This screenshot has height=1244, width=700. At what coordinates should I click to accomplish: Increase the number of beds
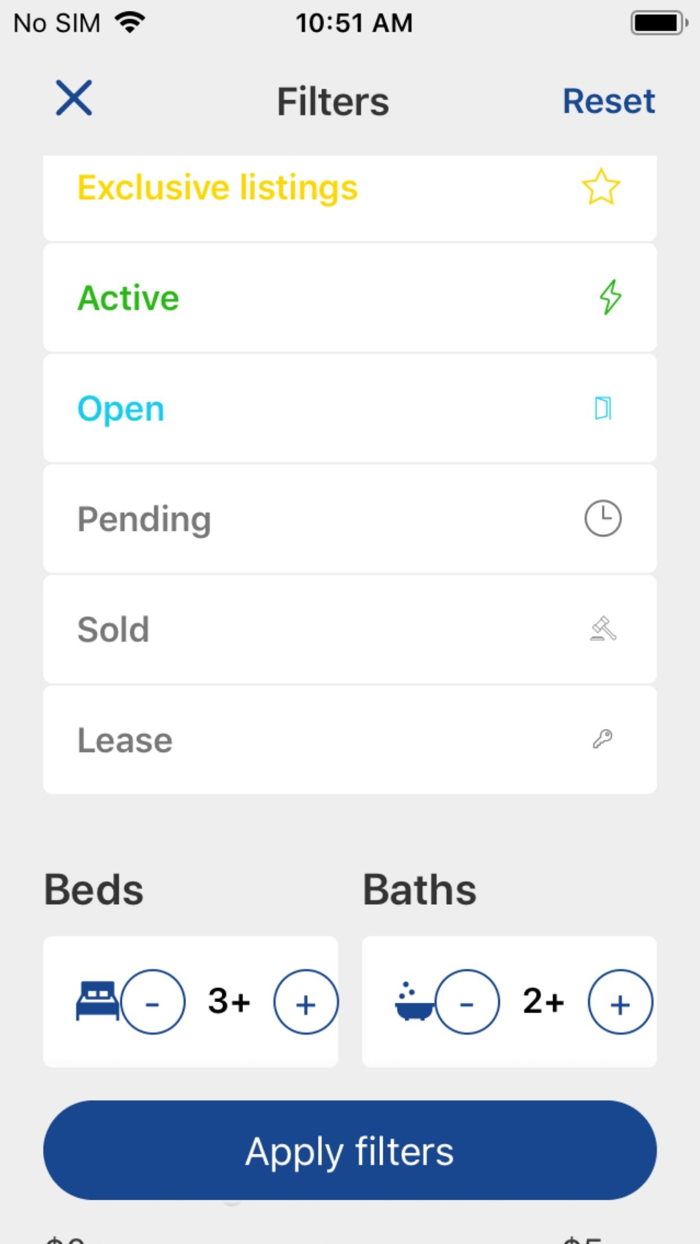point(305,1002)
